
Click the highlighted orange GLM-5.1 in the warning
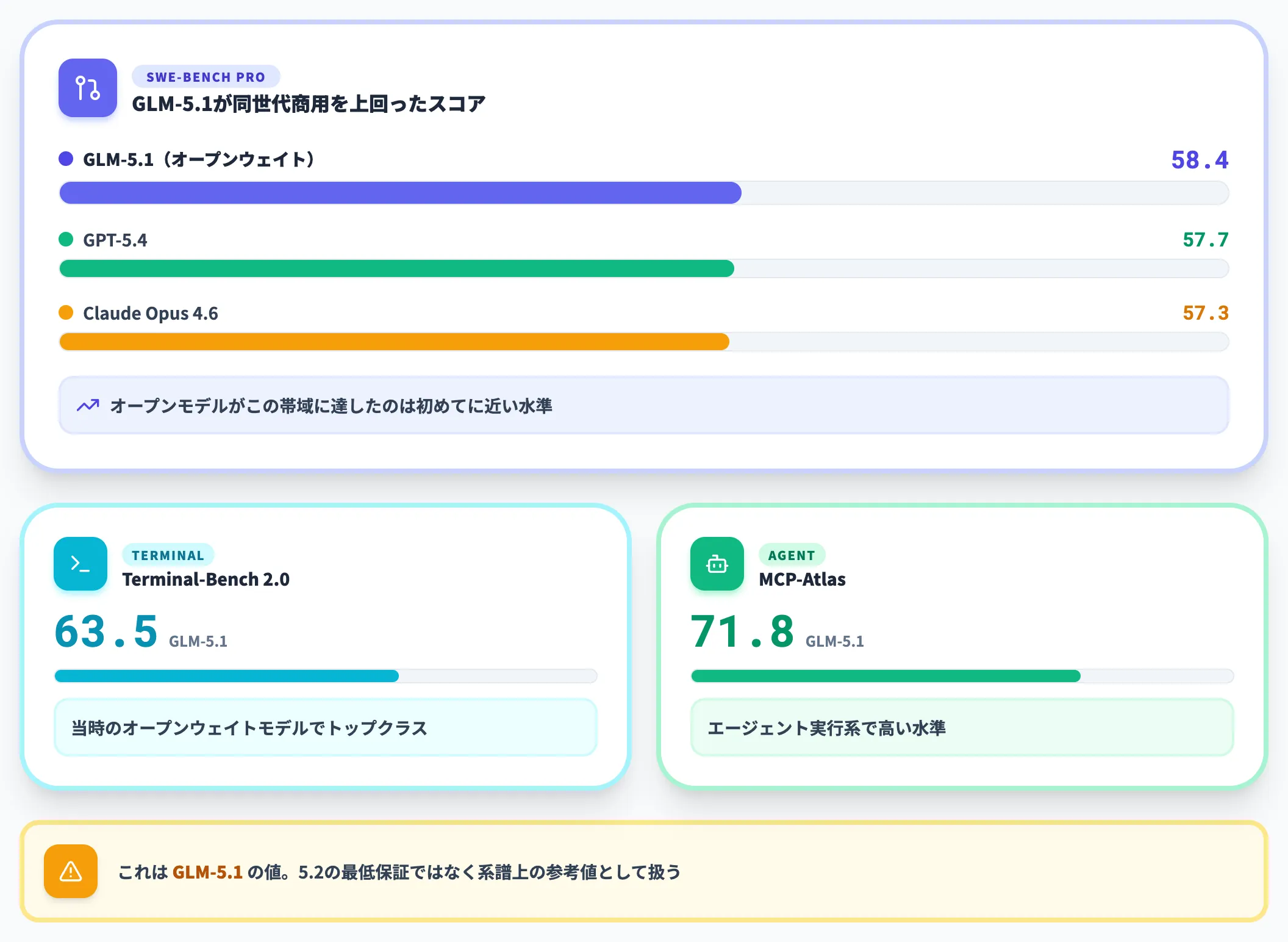pos(207,872)
